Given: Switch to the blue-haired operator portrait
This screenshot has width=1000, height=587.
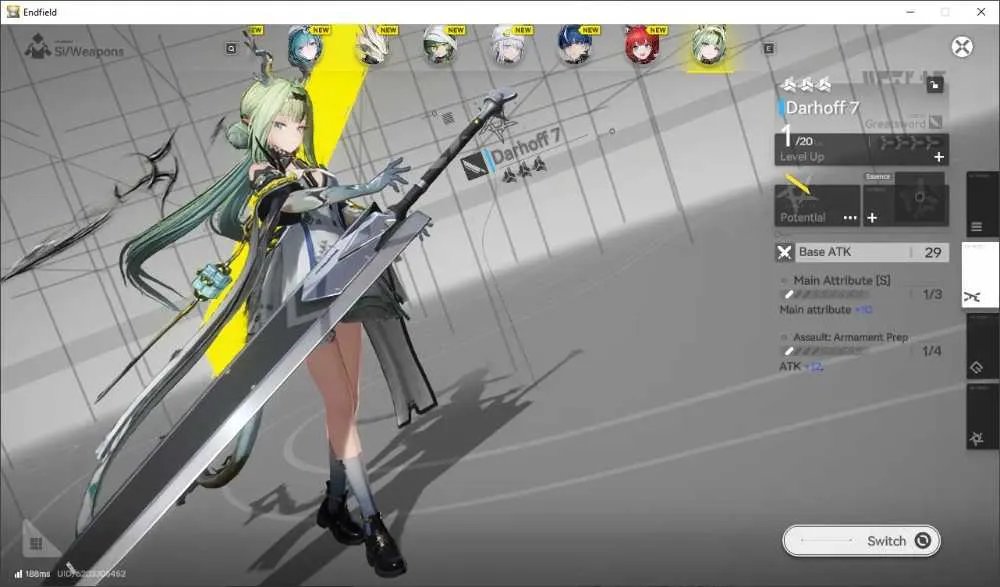Looking at the screenshot, I should [x=575, y=46].
